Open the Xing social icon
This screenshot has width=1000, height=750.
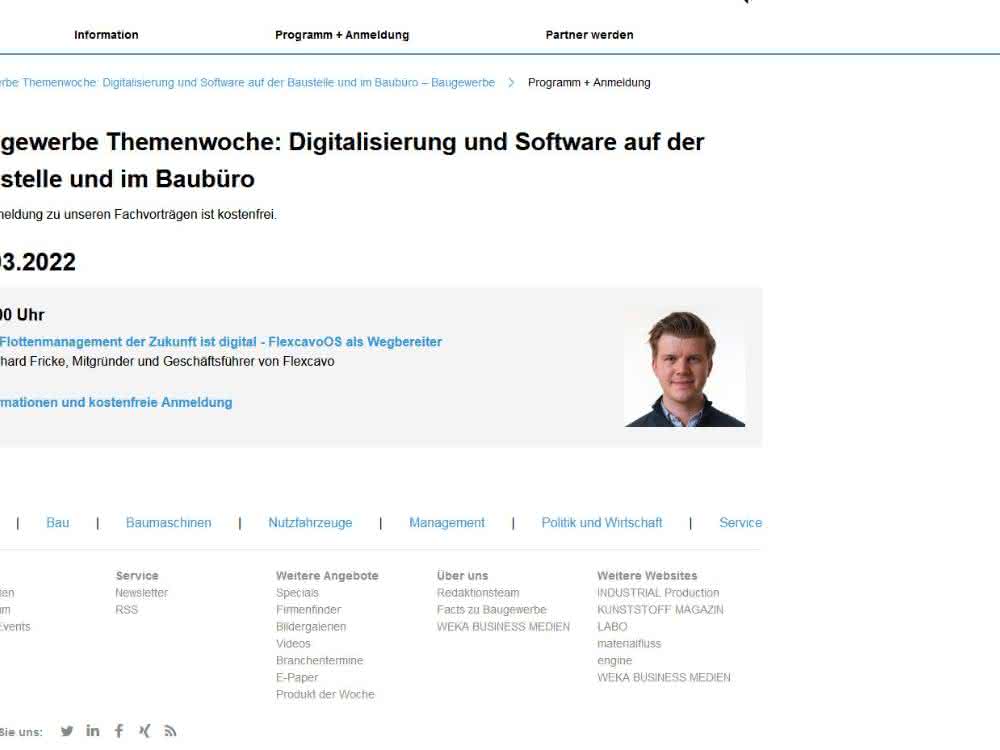click(x=145, y=731)
